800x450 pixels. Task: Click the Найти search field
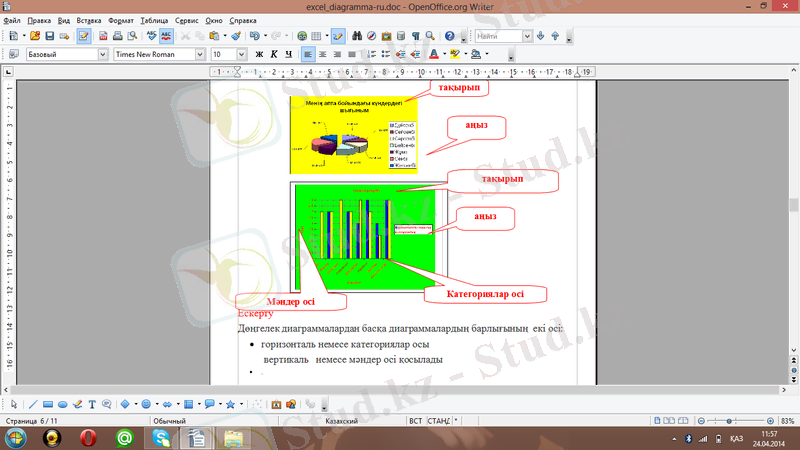click(495, 36)
